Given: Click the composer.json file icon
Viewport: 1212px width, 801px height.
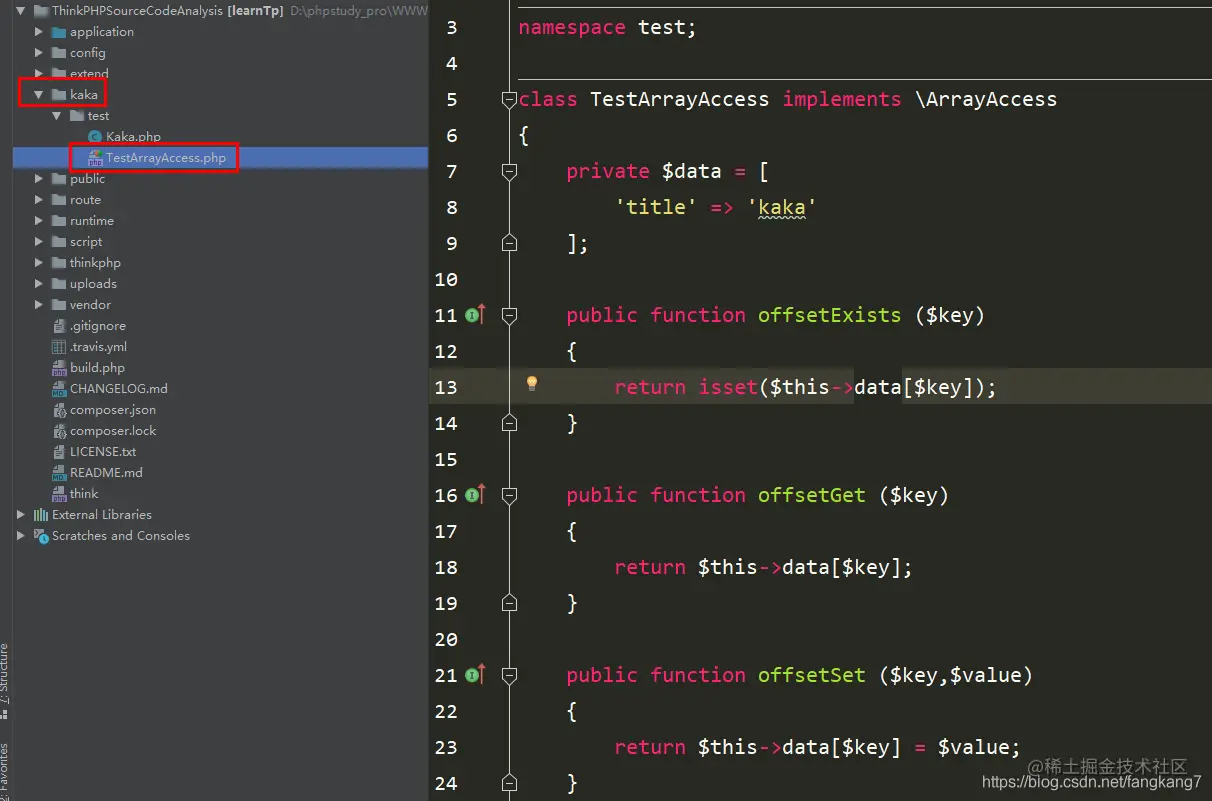Looking at the screenshot, I should tap(59, 410).
